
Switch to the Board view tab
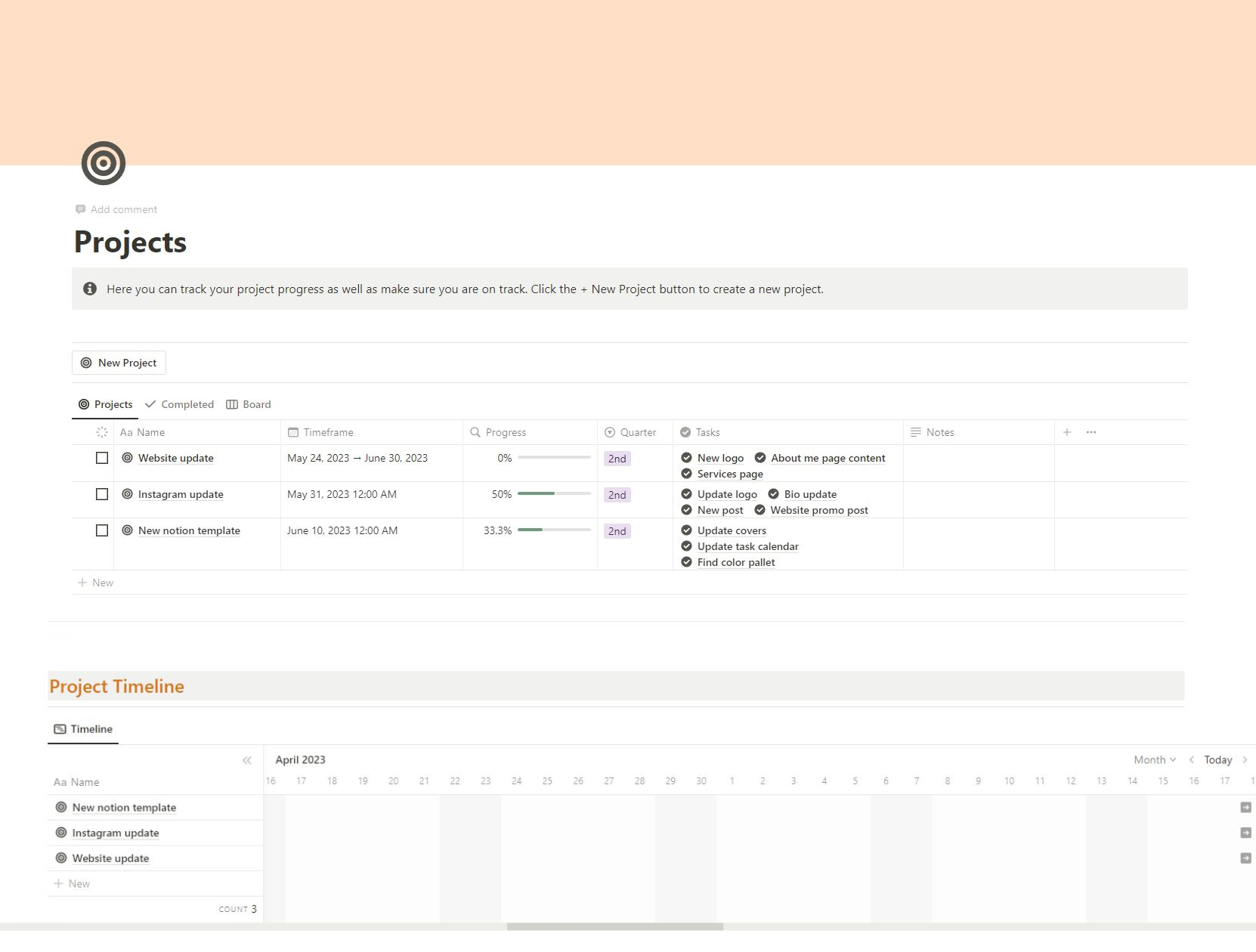coord(249,404)
